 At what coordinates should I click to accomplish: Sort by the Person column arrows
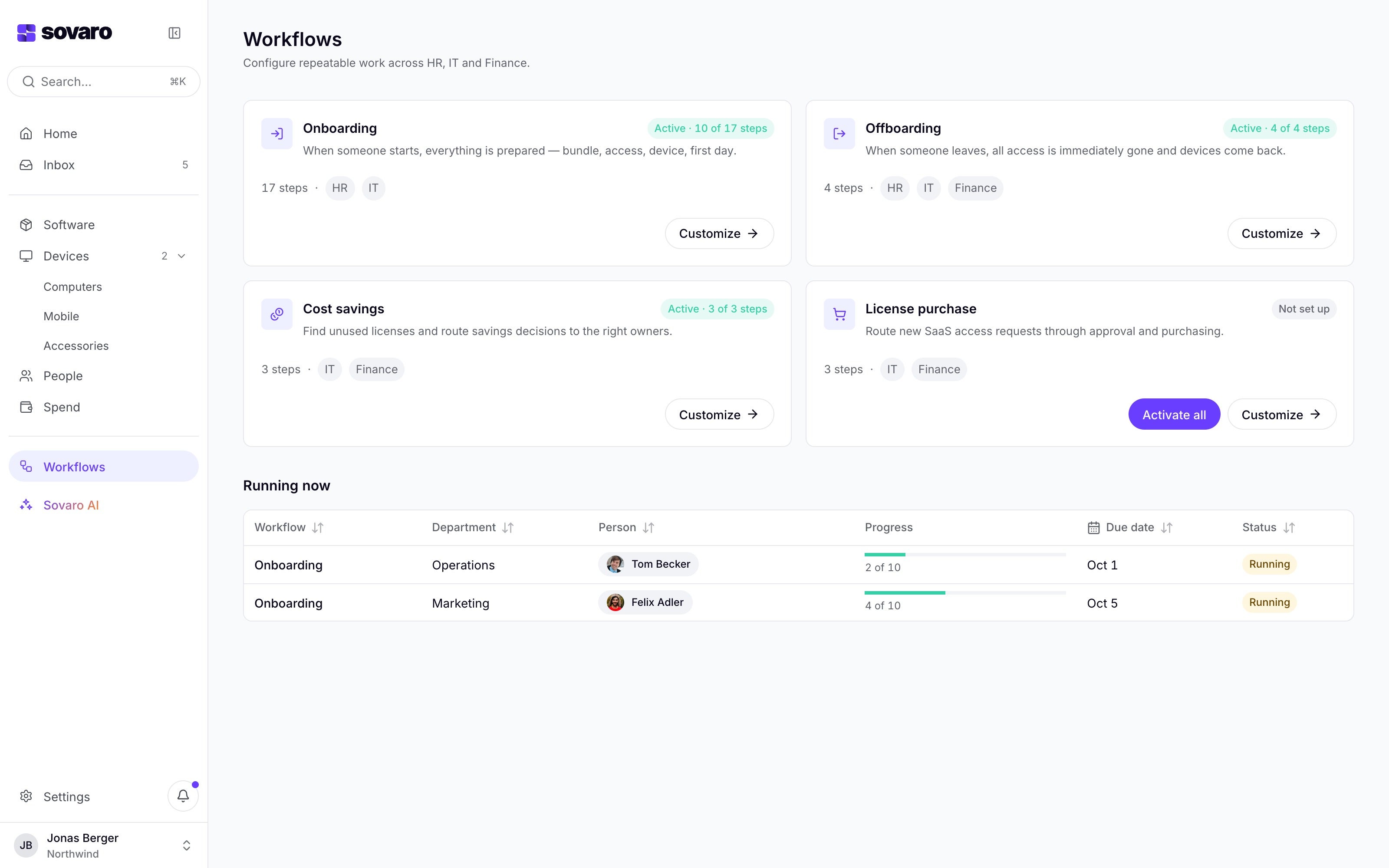648,528
